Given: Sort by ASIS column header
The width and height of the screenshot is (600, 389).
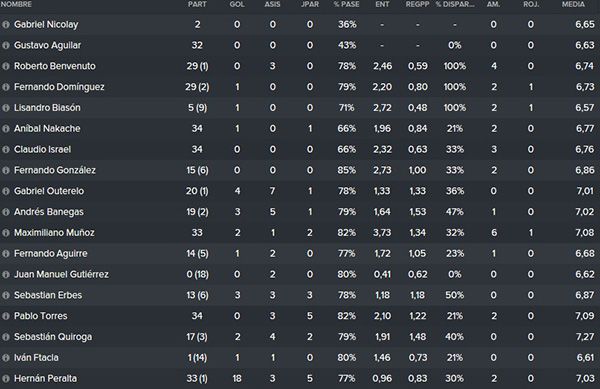Looking at the screenshot, I should coord(272,4).
